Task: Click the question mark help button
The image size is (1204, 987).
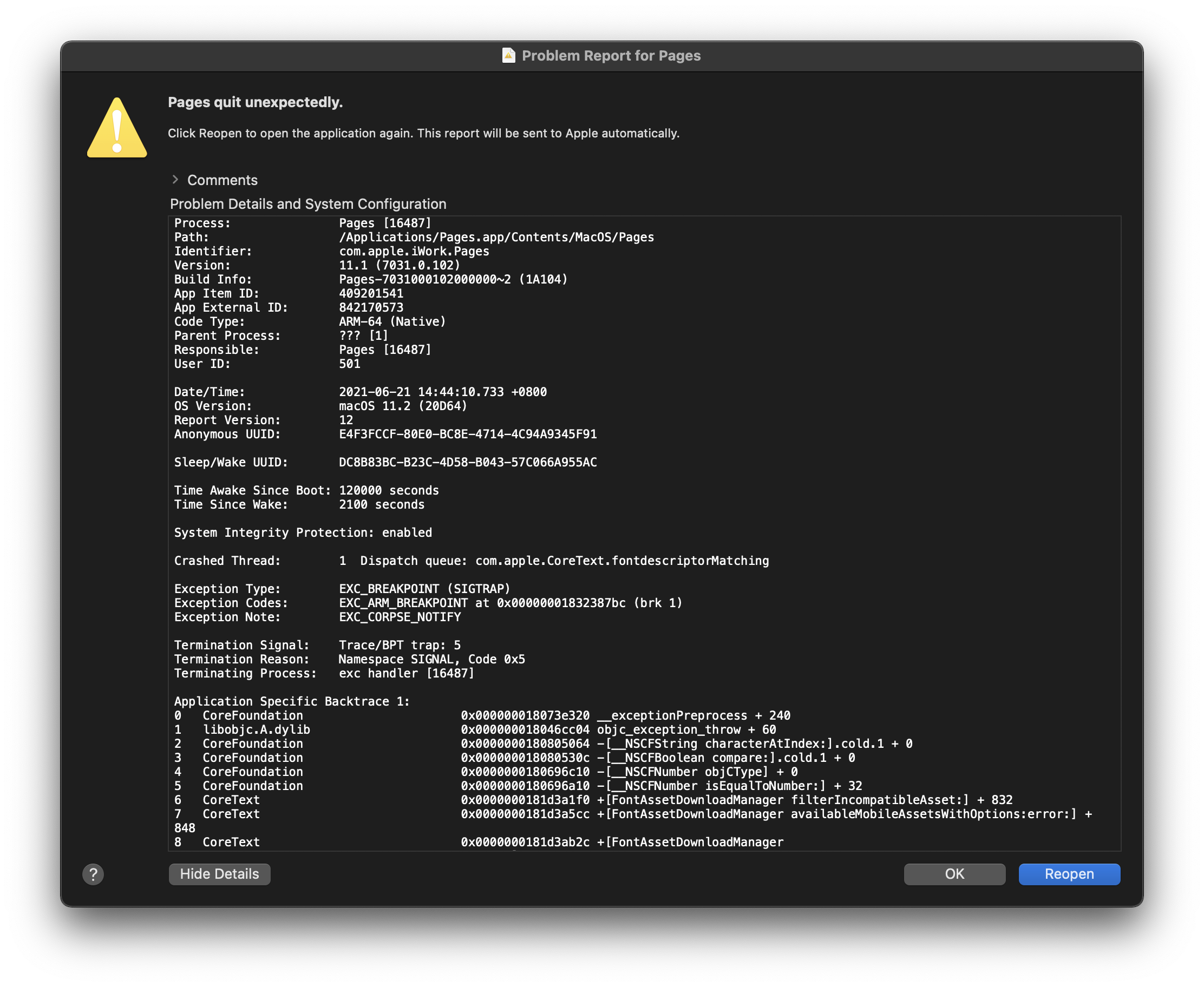Action: pyautogui.click(x=93, y=874)
